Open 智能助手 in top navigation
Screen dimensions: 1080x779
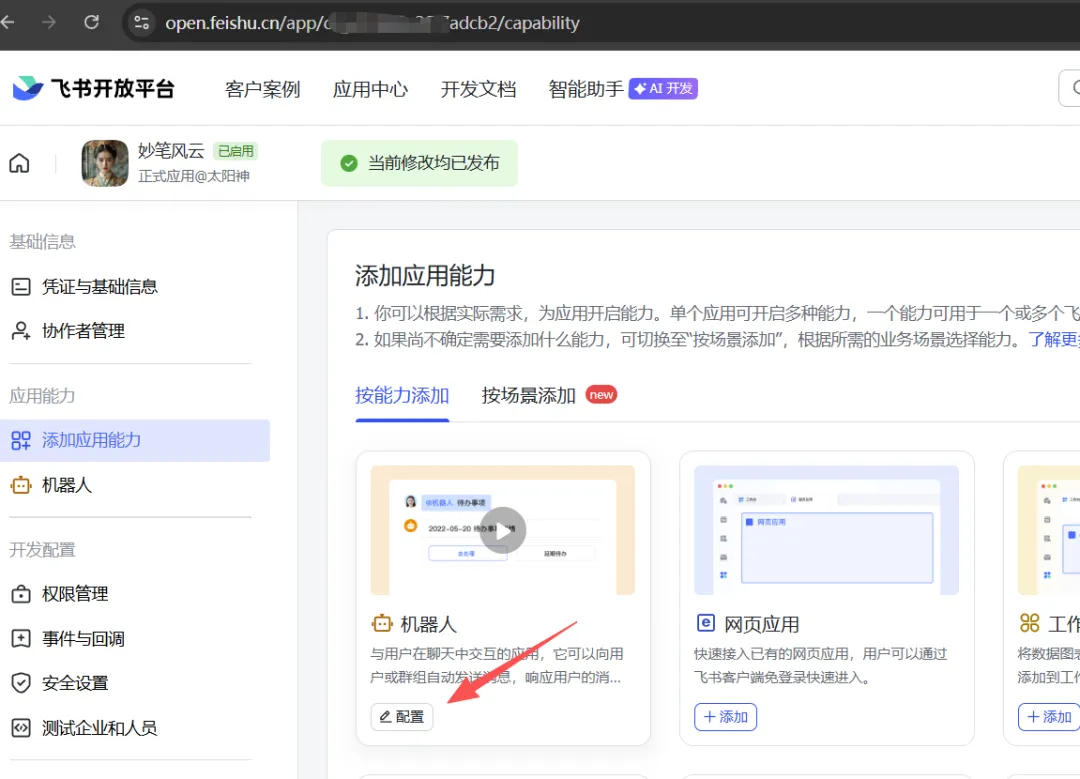[585, 89]
